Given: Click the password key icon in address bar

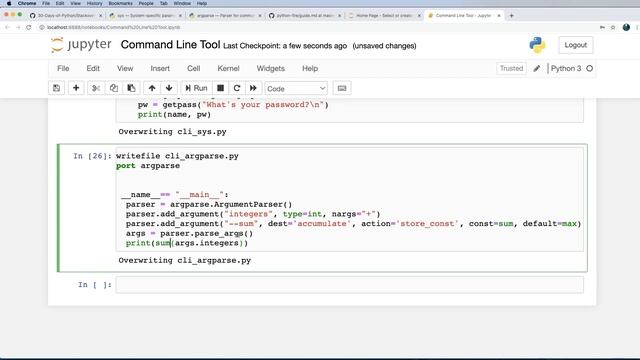Looking at the screenshot, I should [x=602, y=27].
